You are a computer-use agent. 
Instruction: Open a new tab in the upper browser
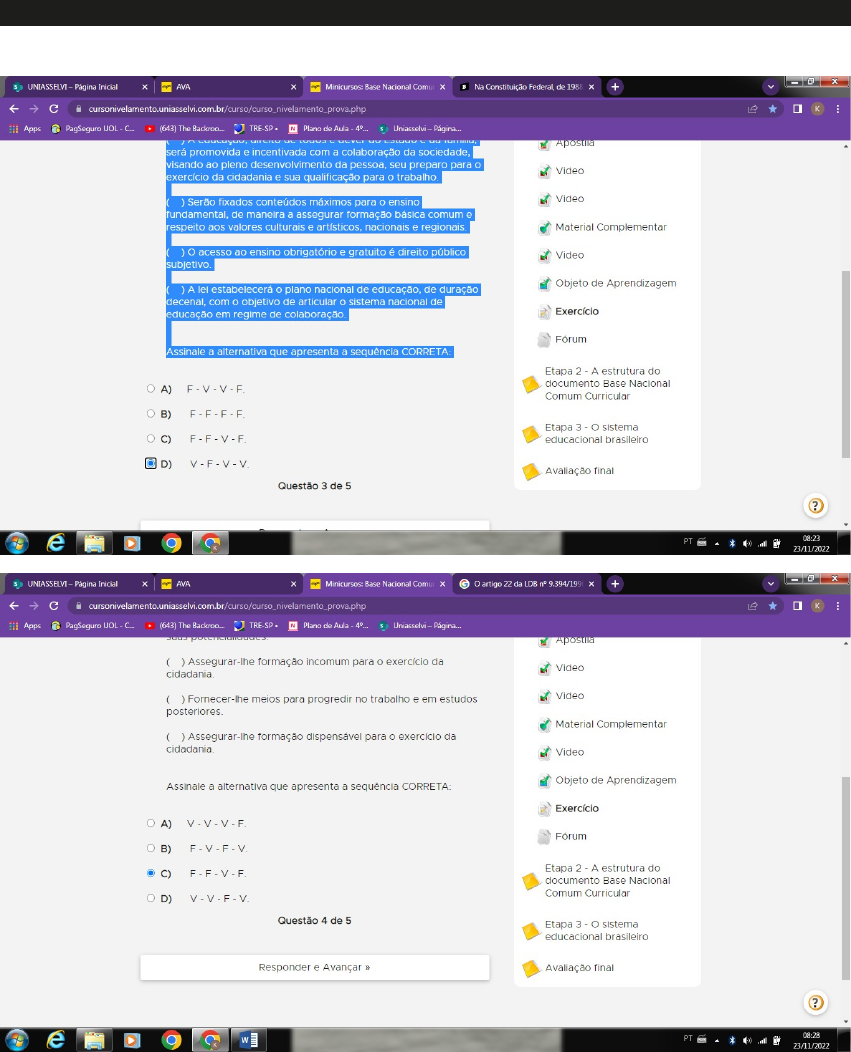(x=615, y=87)
